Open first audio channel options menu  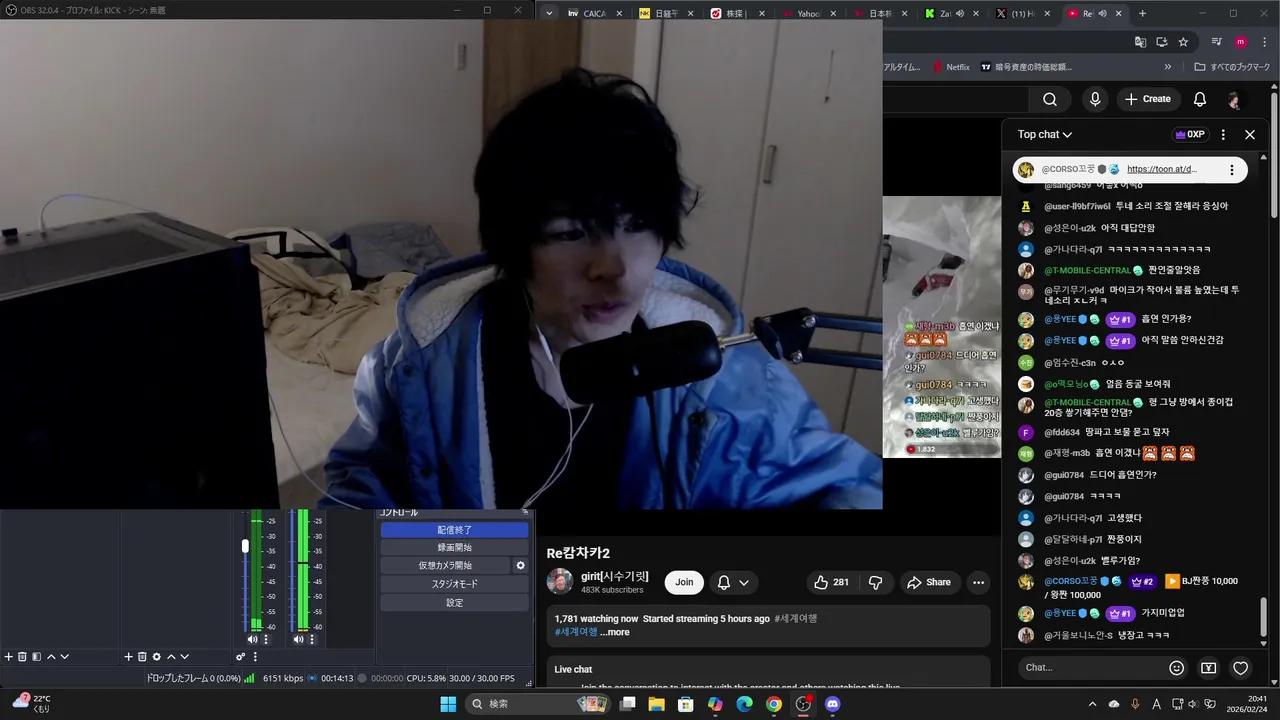pos(266,639)
